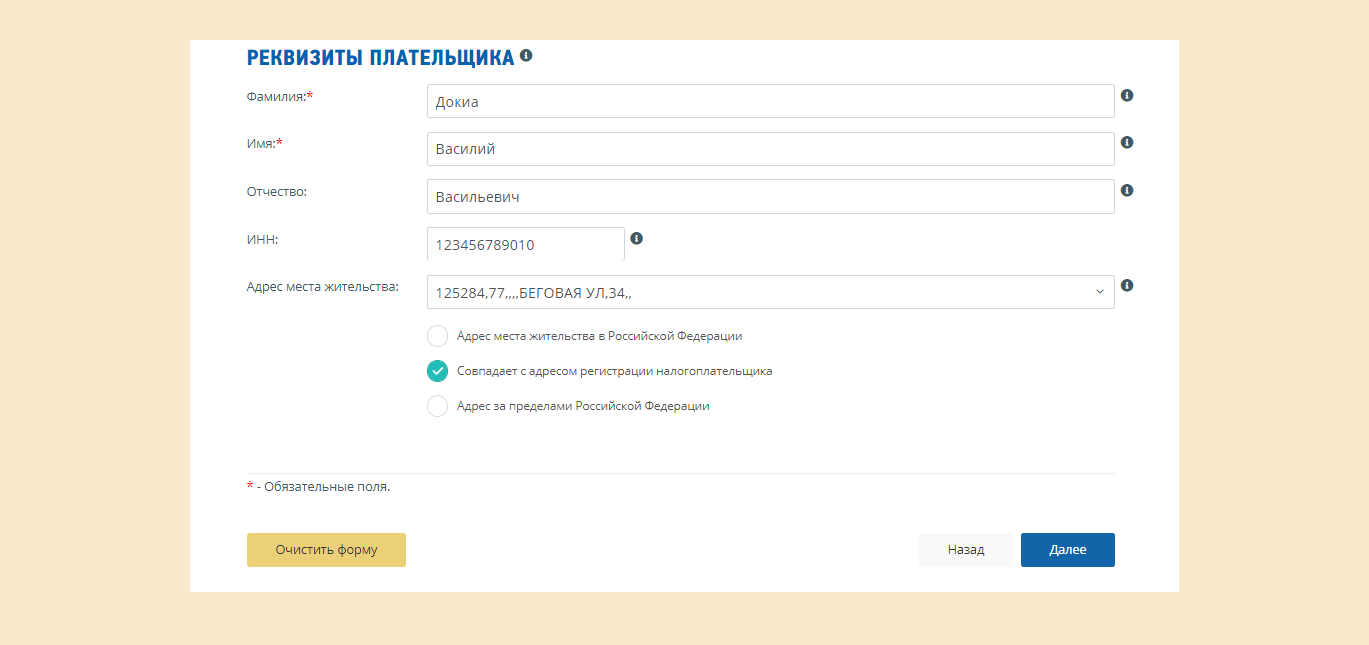
Task: Select 'Адрес места жительства в Российской Федерации' option
Action: point(437,336)
